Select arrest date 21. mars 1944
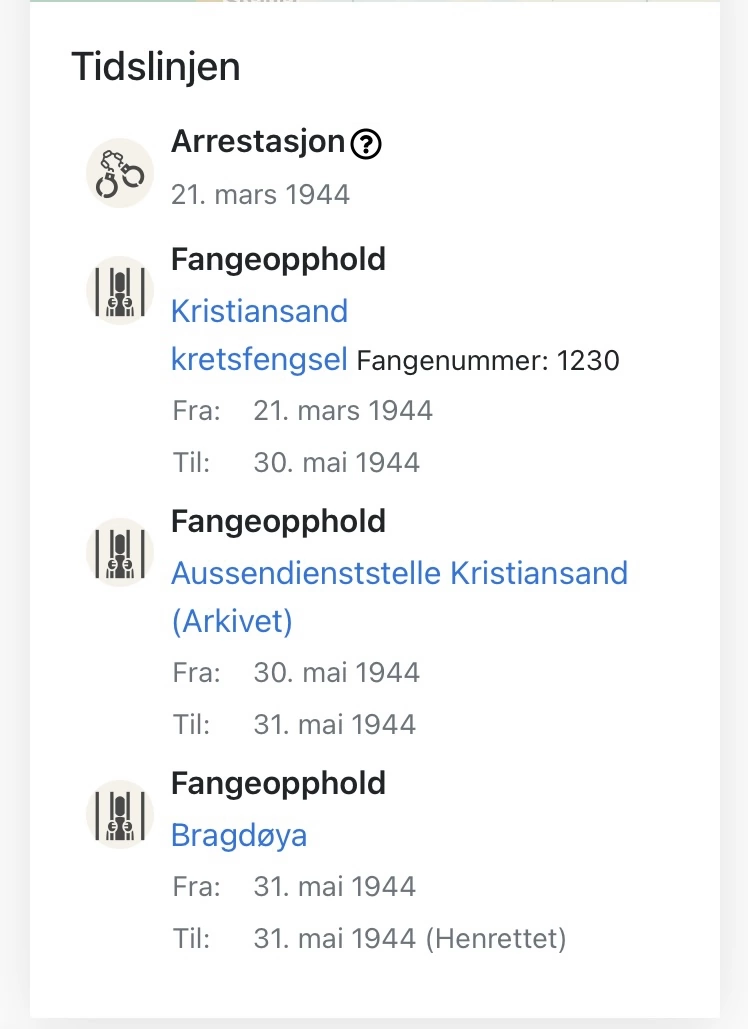 click(x=260, y=195)
